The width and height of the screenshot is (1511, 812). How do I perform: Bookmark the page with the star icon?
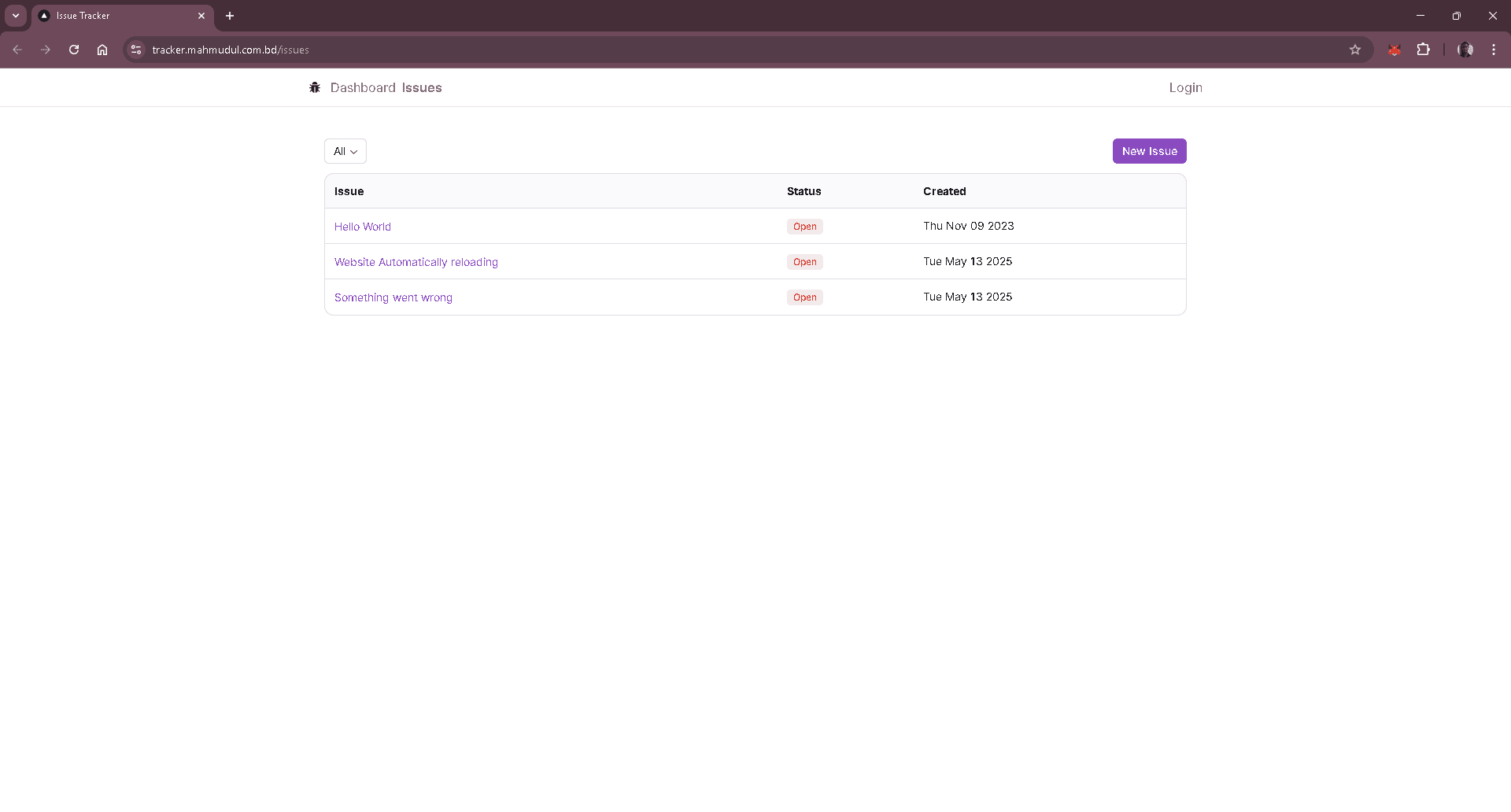point(1355,50)
